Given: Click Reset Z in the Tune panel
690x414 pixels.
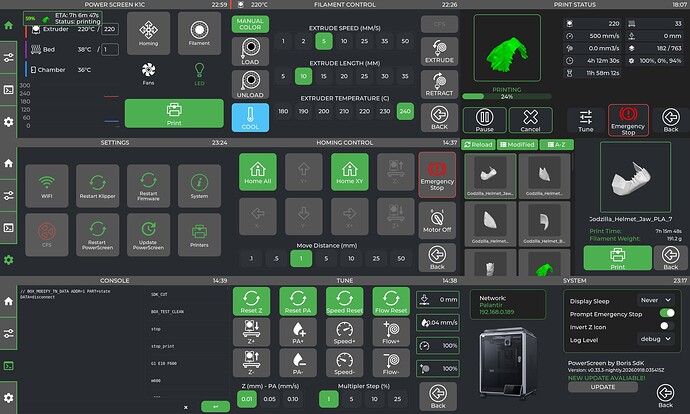Looking at the screenshot, I should (x=251, y=301).
